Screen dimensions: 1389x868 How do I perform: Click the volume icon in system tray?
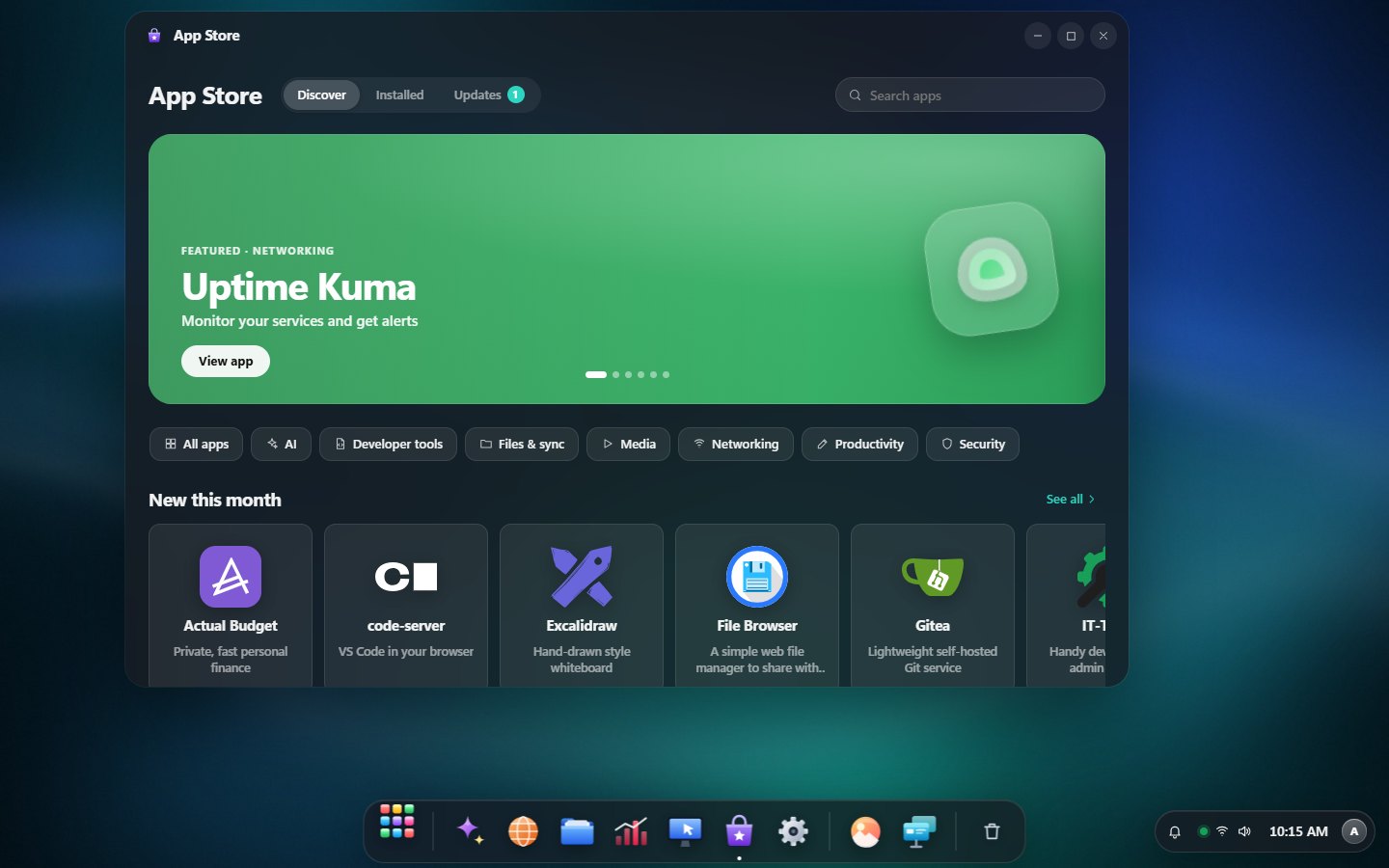1244,831
